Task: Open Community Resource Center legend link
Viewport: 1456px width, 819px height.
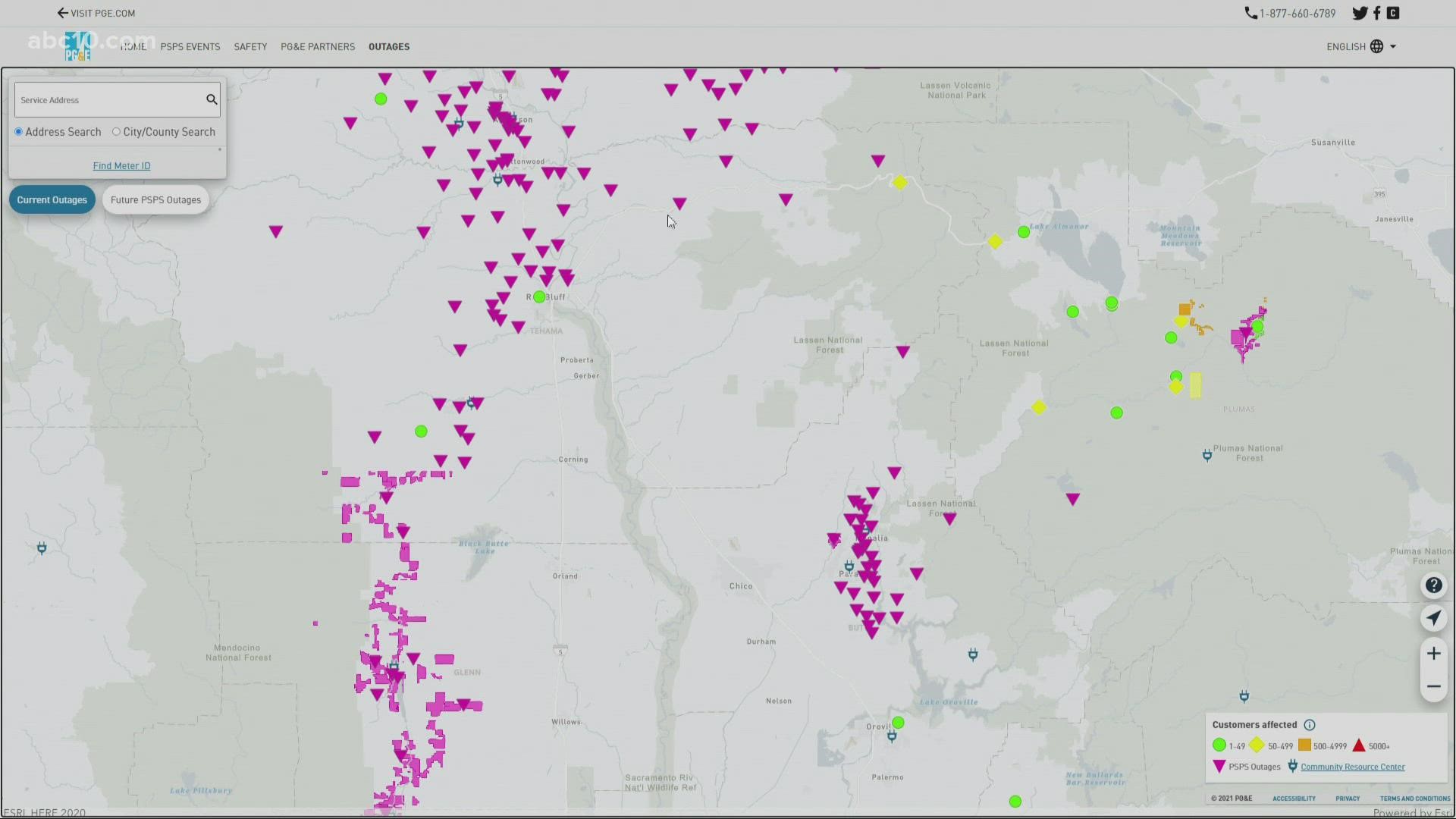Action: point(1353,767)
